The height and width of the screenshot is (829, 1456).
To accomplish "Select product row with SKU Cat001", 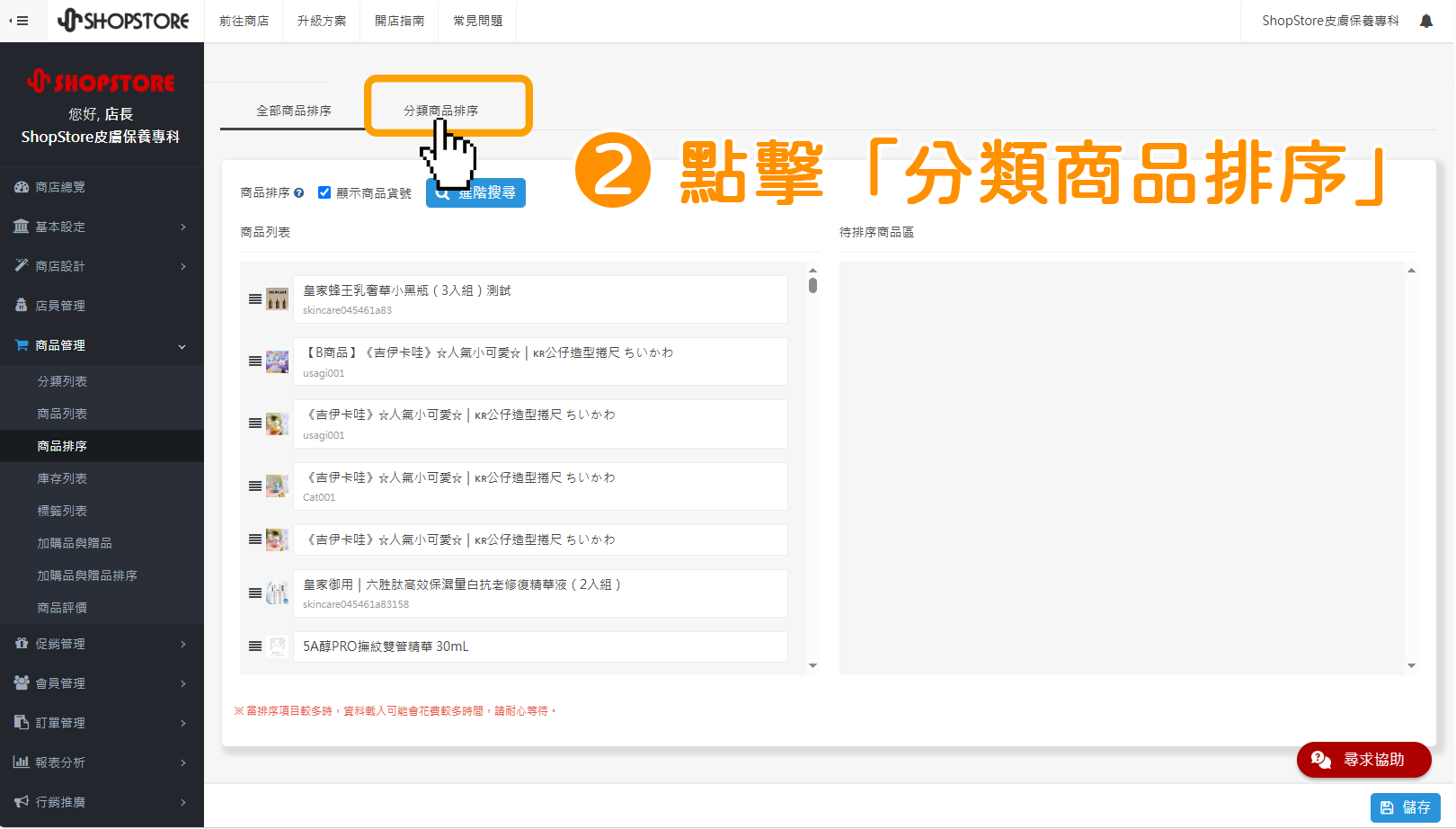I will pyautogui.click(x=540, y=486).
